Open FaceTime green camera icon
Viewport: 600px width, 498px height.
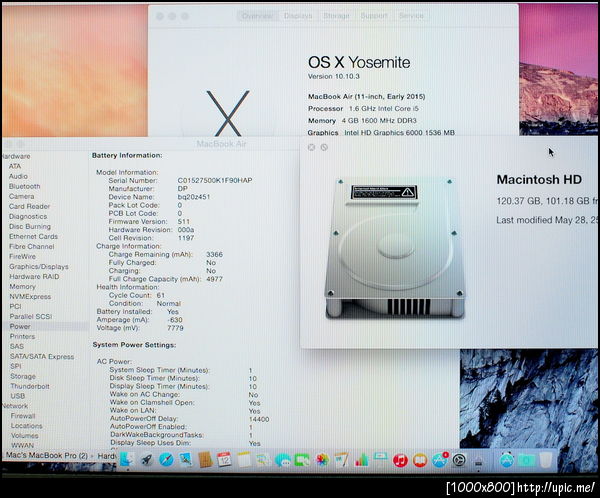(x=302, y=460)
